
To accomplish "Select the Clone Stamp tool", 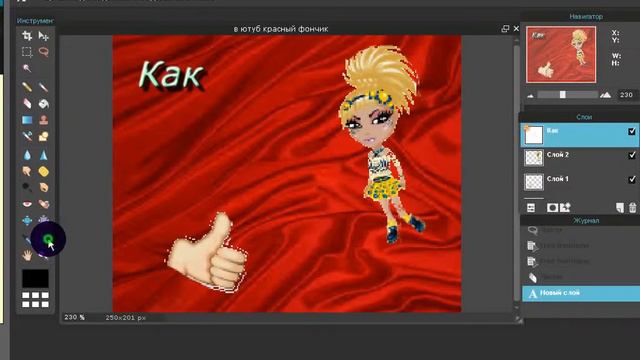I will coord(43,120).
